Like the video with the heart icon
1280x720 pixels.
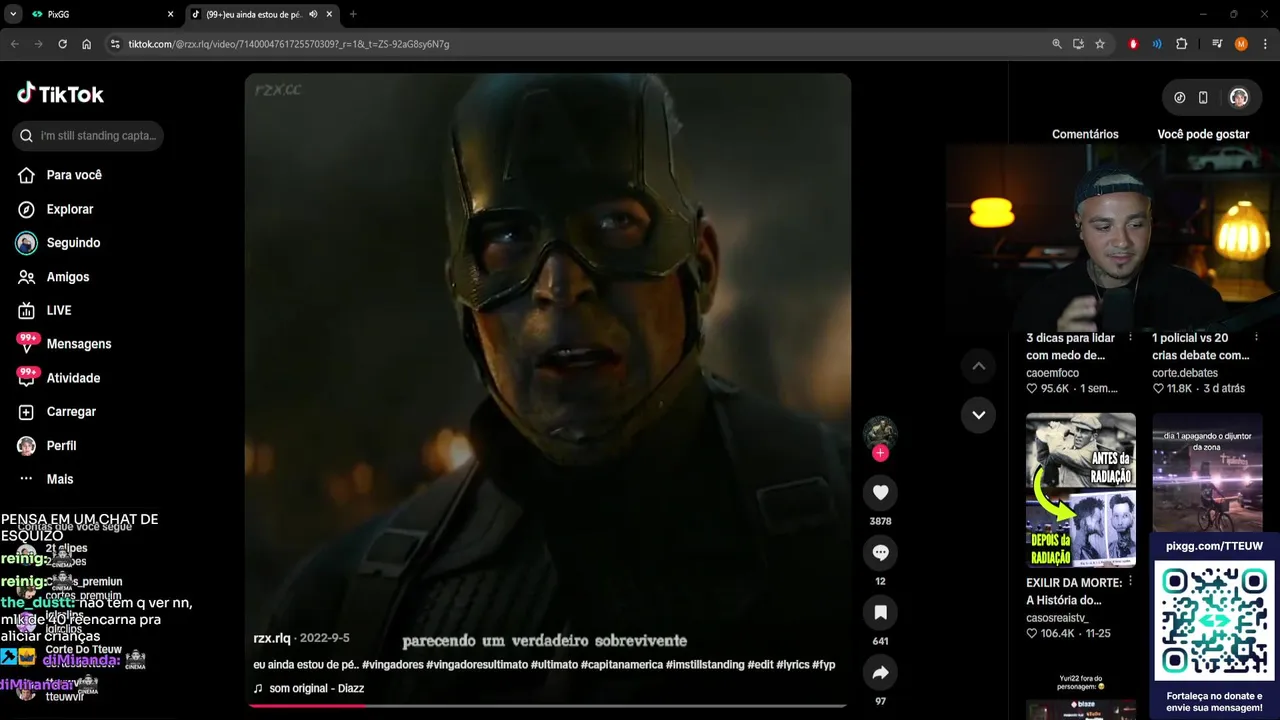(880, 492)
